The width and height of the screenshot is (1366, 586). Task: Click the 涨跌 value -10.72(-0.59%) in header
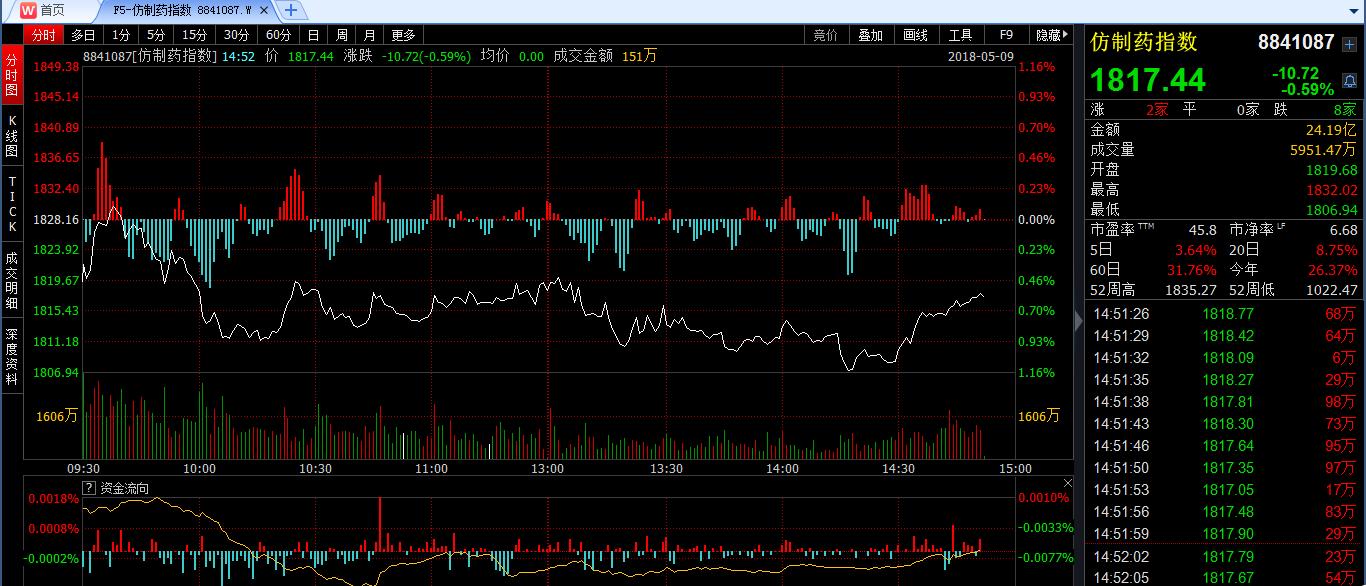tap(426, 56)
